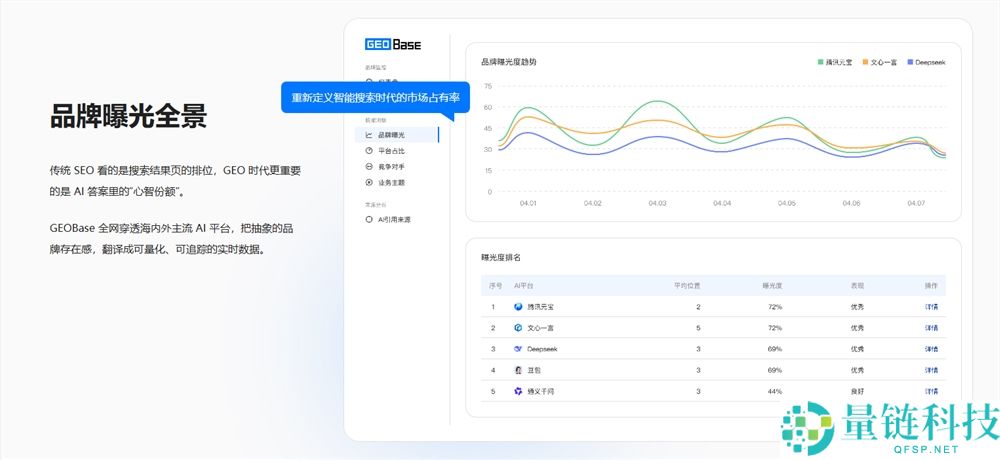Click average position 5 in 文心一言 row
Image resolution: width=1000 pixels, height=460 pixels.
click(698, 328)
